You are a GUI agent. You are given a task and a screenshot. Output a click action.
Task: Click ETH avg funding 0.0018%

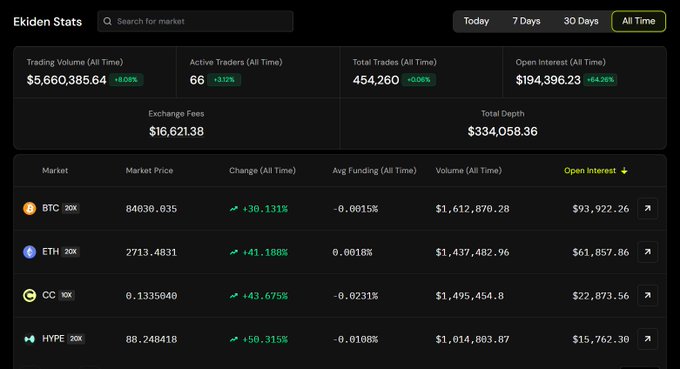tap(352, 252)
